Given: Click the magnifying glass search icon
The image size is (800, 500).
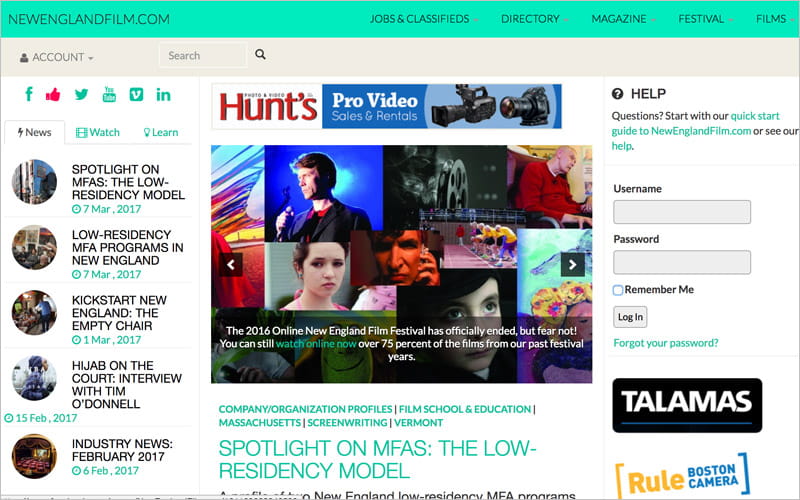Looking at the screenshot, I should [x=260, y=56].
